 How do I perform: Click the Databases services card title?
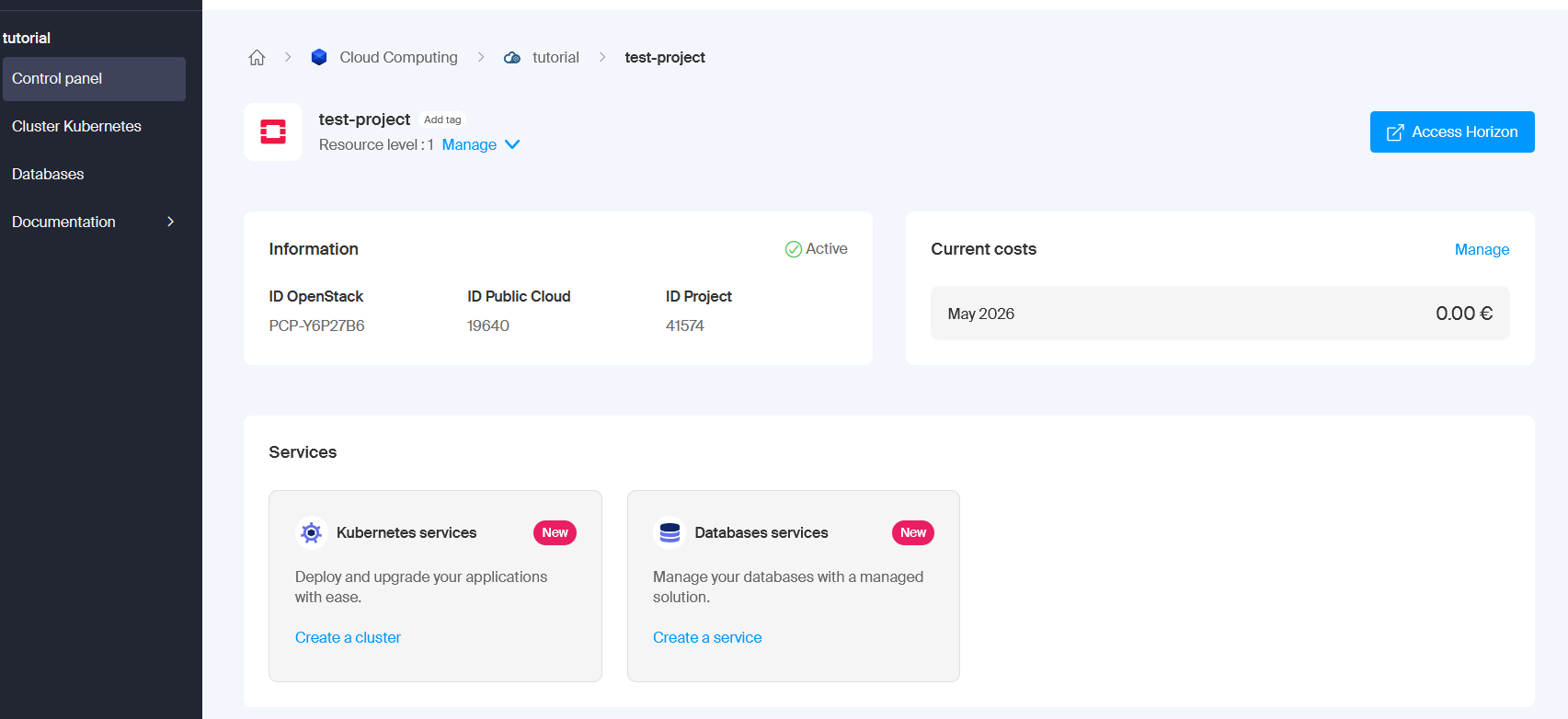761,532
